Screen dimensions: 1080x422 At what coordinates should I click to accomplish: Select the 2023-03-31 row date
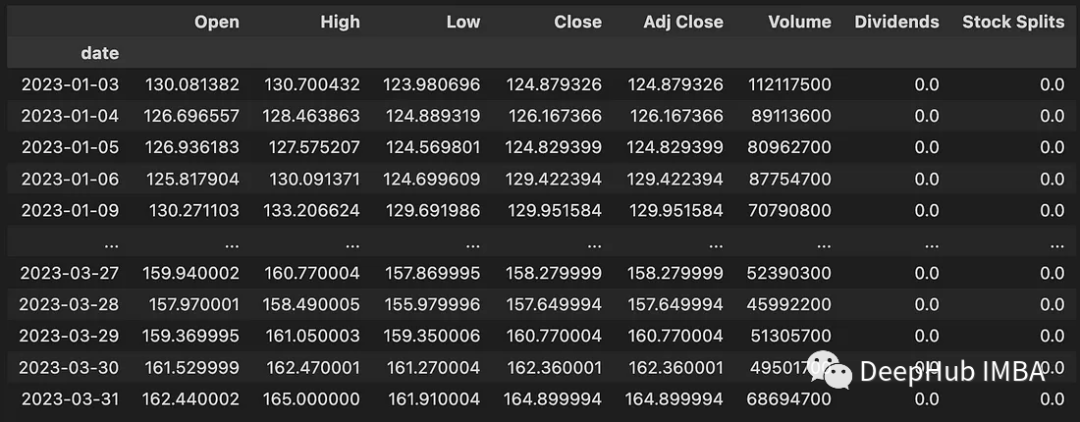70,399
